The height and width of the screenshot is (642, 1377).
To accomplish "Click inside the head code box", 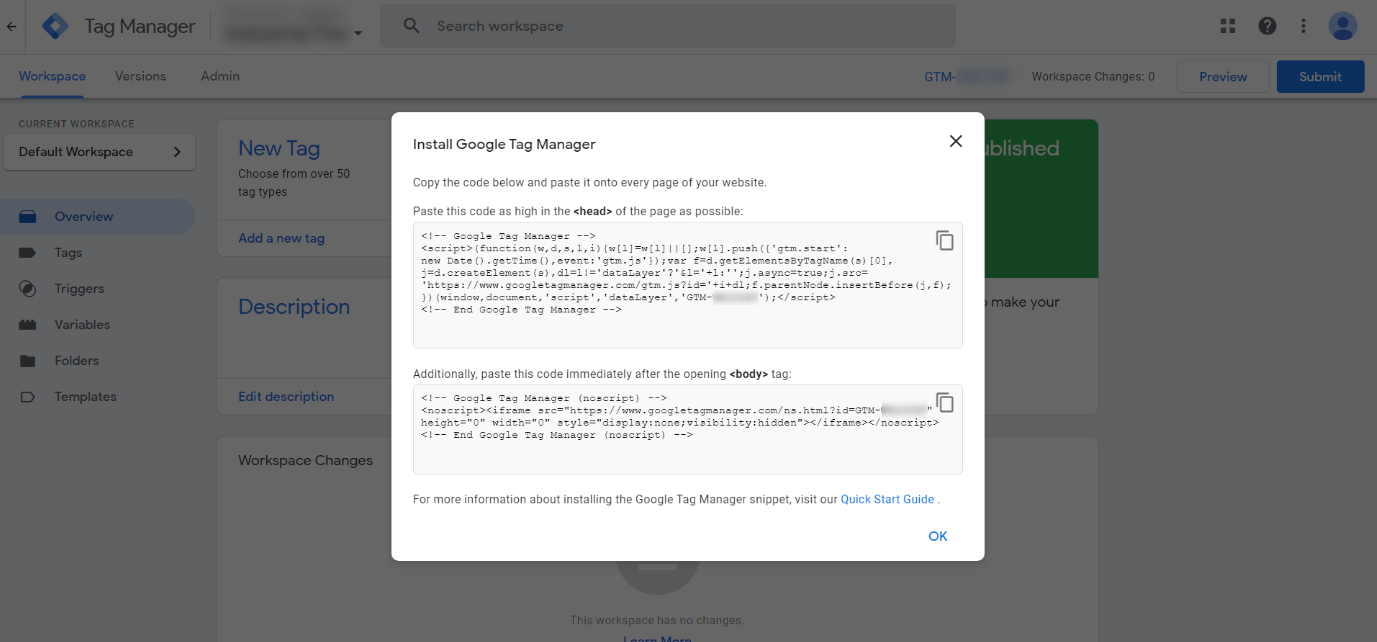I will tap(687, 285).
